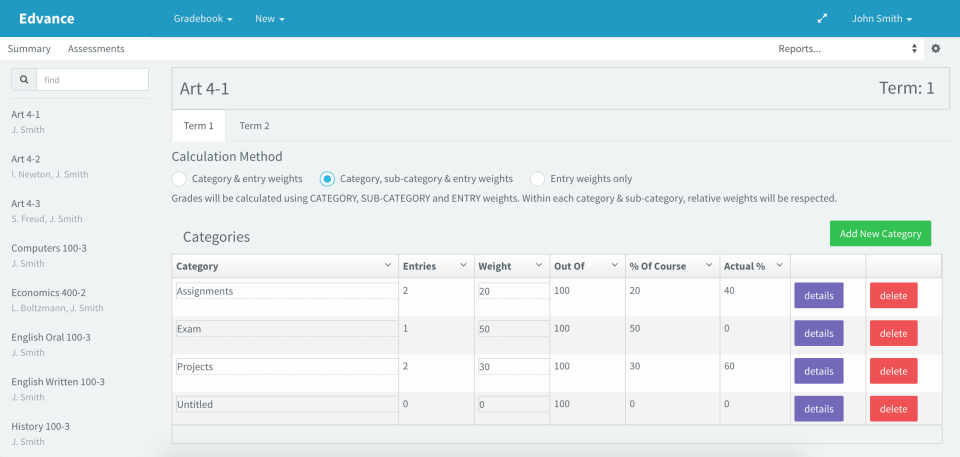Open the Gradebook dropdown menu
Screen dimensions: 960x457
coord(202,18)
